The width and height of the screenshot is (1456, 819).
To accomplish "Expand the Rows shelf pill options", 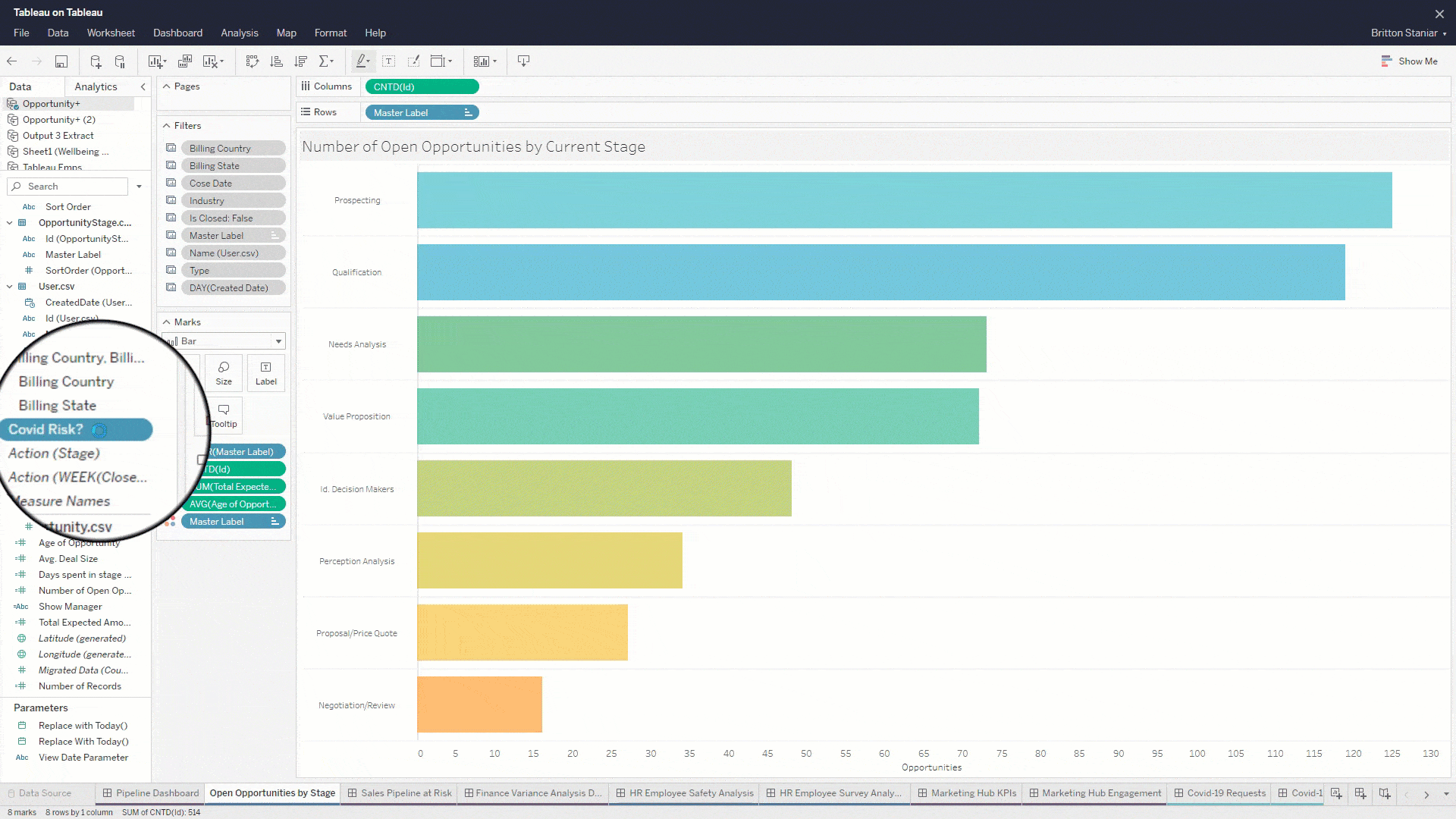I will click(468, 112).
